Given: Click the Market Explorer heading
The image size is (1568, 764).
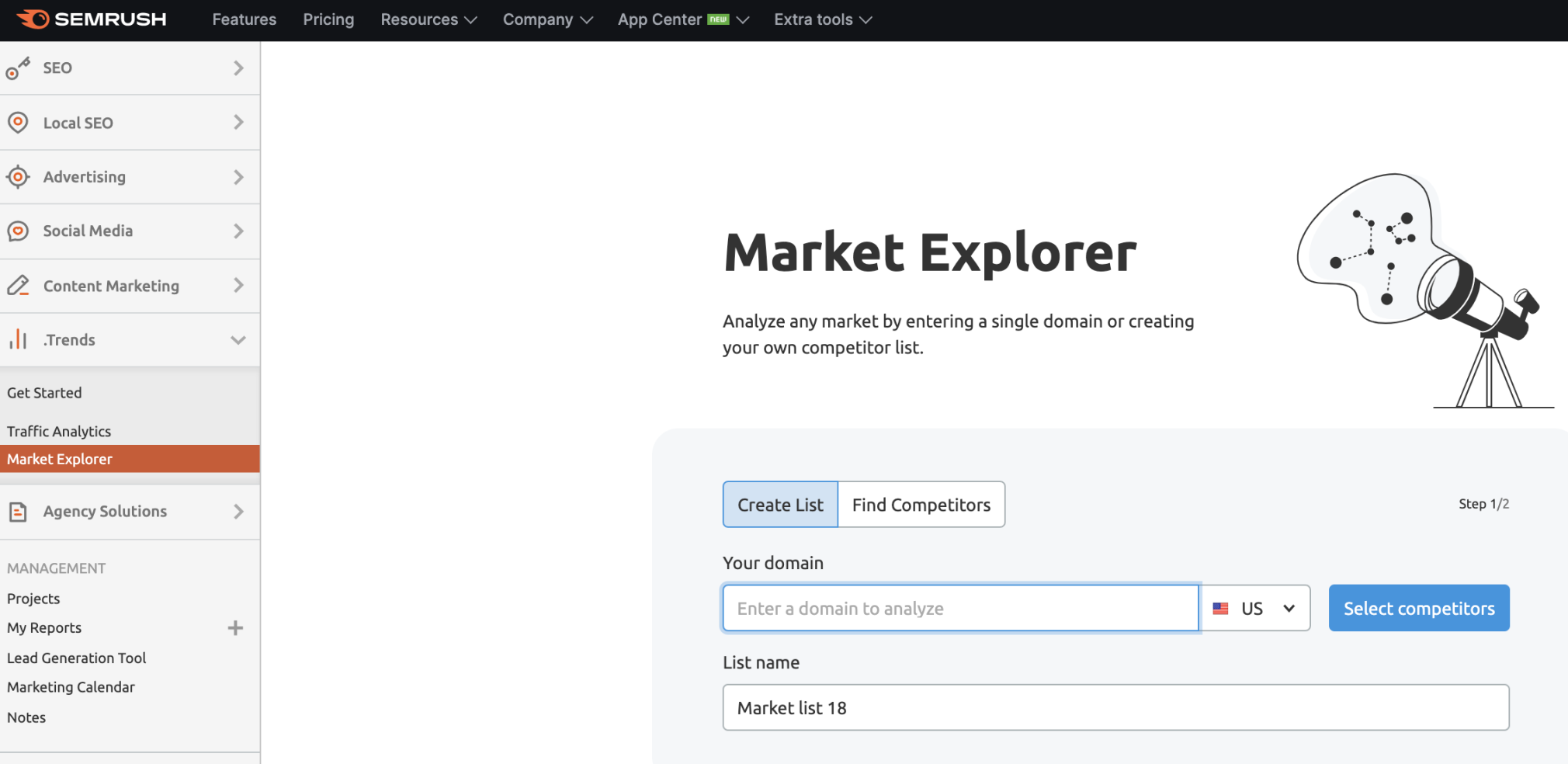Looking at the screenshot, I should tap(930, 253).
